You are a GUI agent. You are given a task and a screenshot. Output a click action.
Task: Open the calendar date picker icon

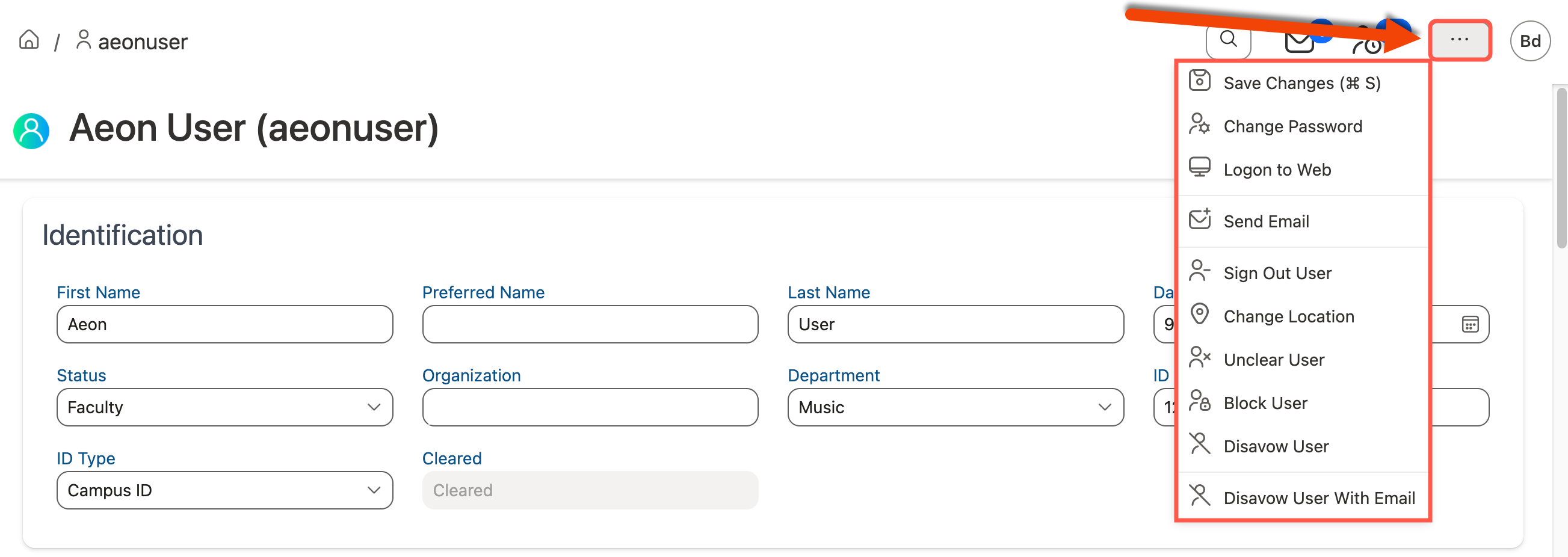pyautogui.click(x=1470, y=324)
